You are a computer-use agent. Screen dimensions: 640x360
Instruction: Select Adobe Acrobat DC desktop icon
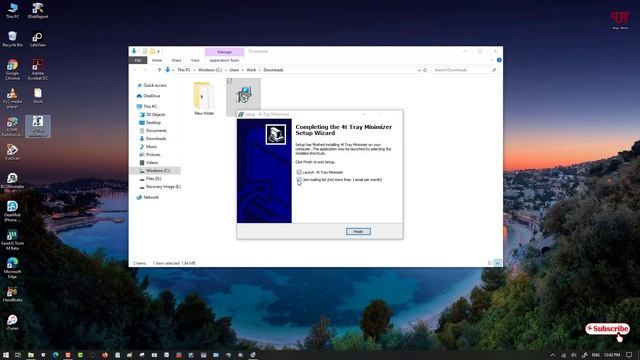(38, 69)
